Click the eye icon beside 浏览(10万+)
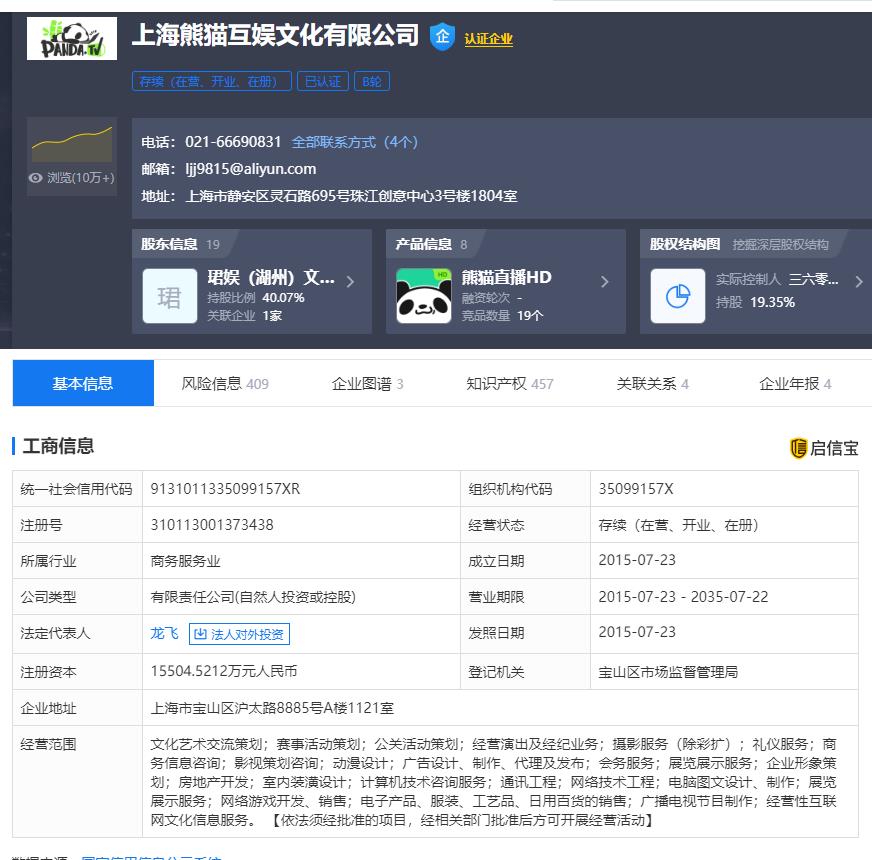This screenshot has width=872, height=860. (36, 177)
